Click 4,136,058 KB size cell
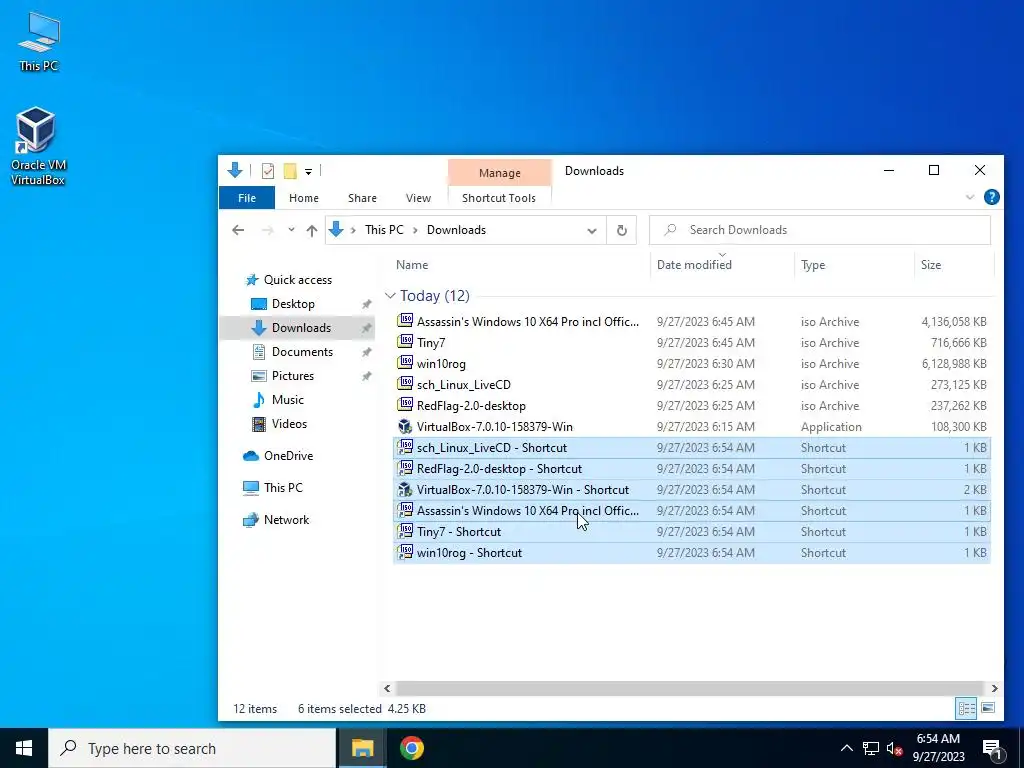 953,322
